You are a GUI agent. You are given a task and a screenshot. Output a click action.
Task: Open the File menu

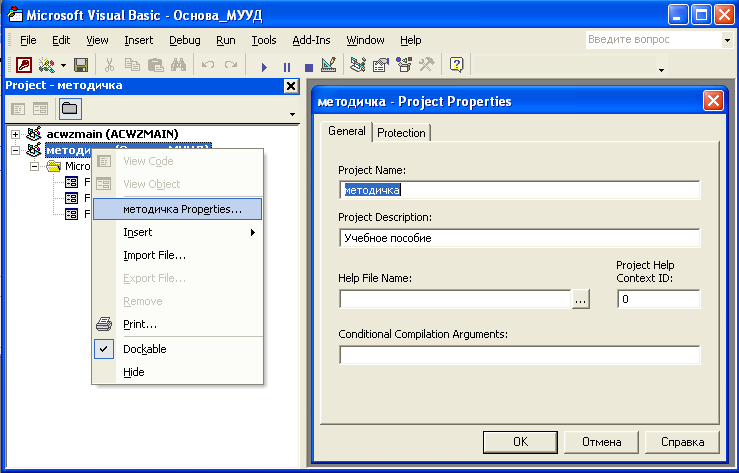coord(28,41)
